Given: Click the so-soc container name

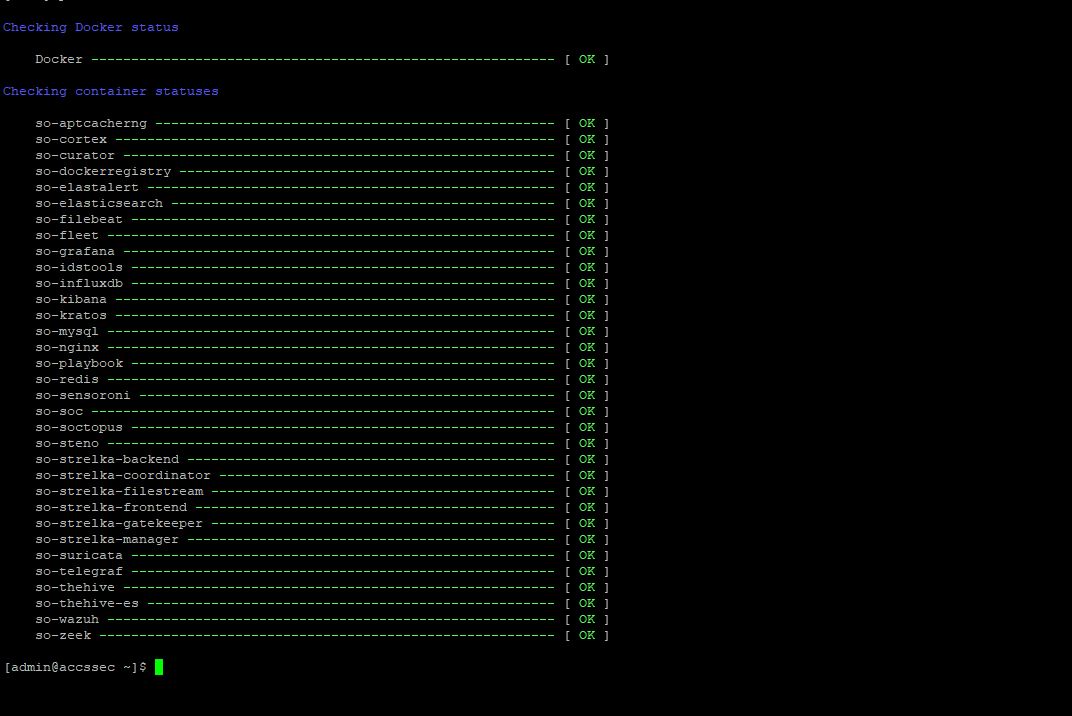Looking at the screenshot, I should 59,412.
